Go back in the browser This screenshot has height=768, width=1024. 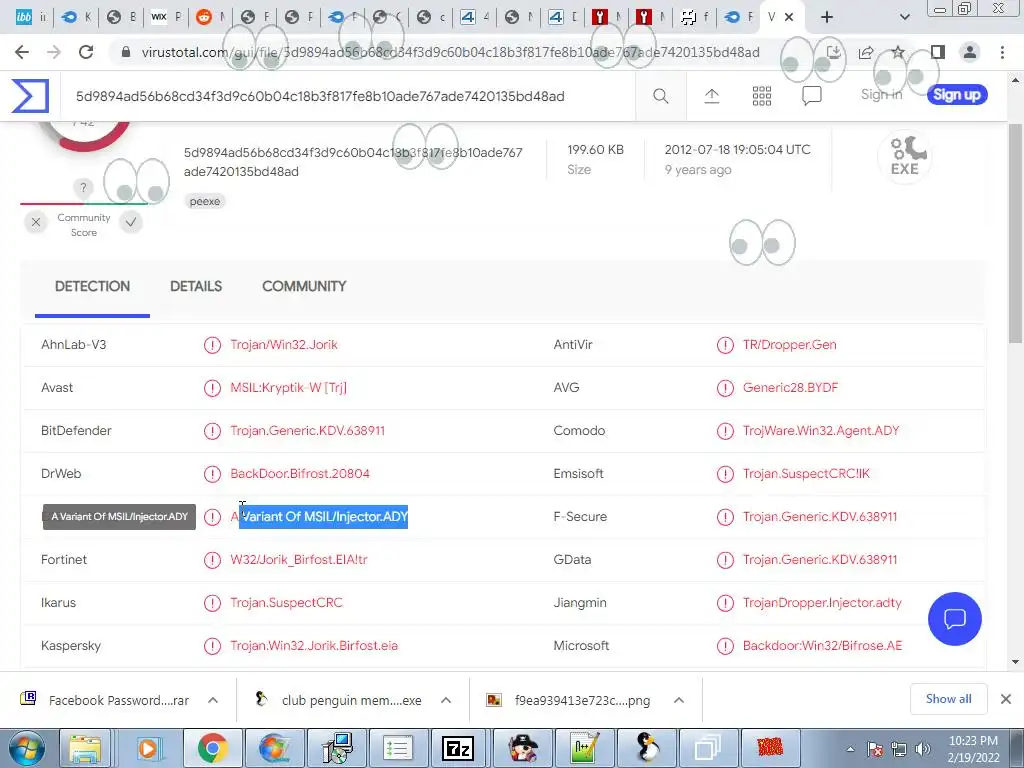[x=22, y=52]
